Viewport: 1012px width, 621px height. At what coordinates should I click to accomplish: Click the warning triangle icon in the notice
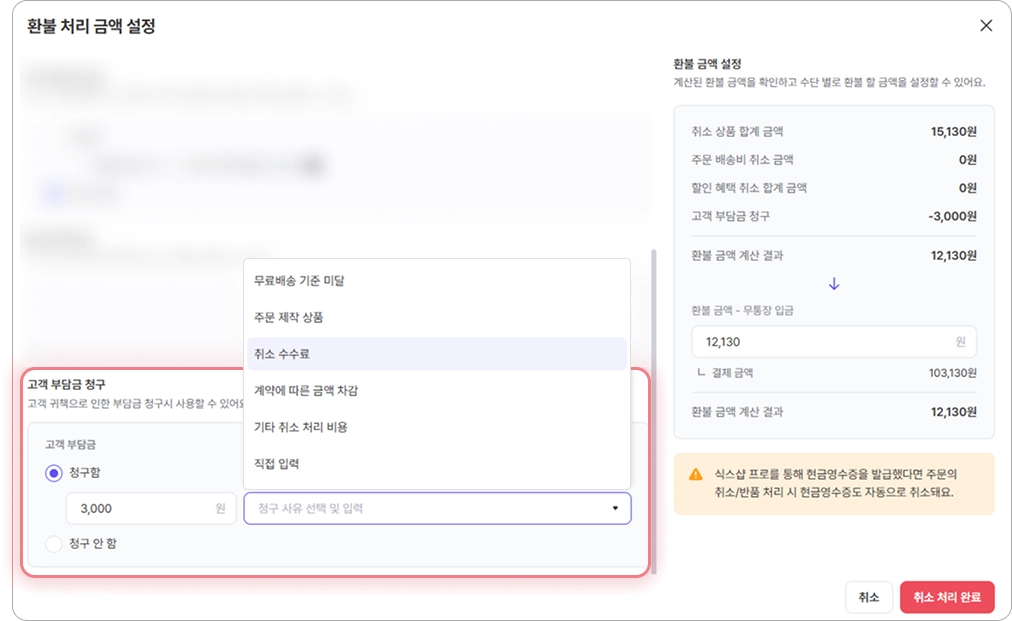[696, 474]
